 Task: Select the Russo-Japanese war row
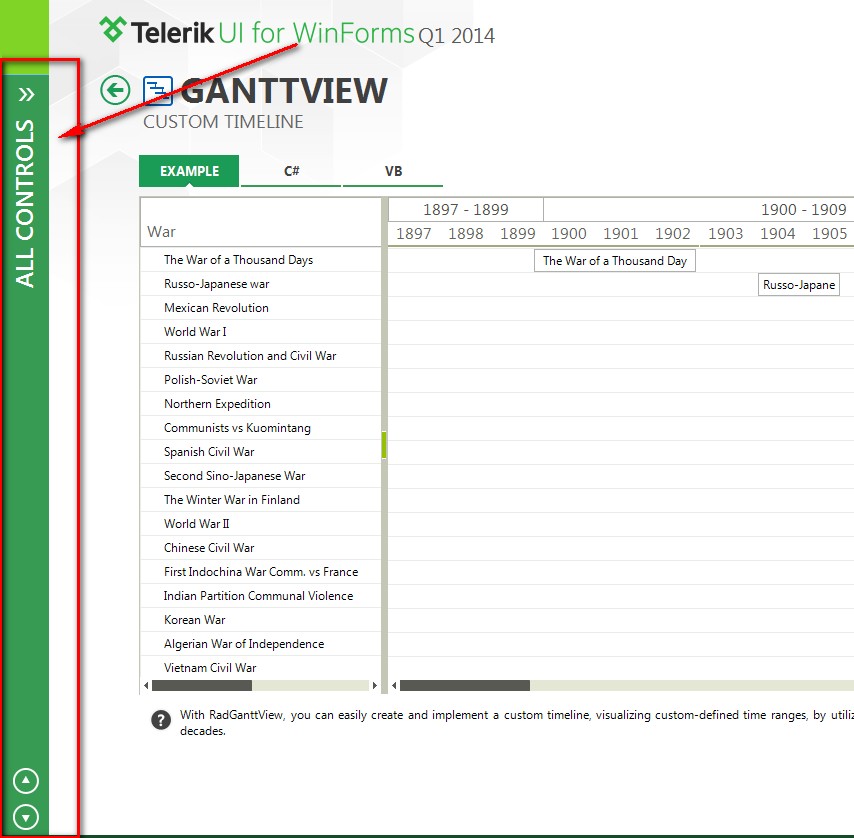(260, 284)
